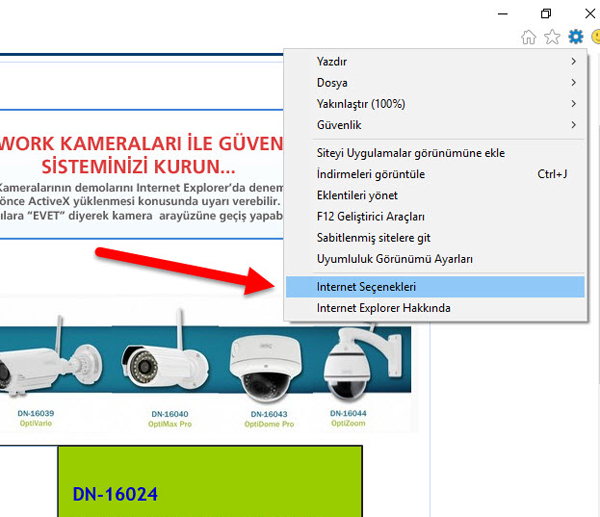
Task: Click the Home icon in browser toolbar
Action: (529, 37)
